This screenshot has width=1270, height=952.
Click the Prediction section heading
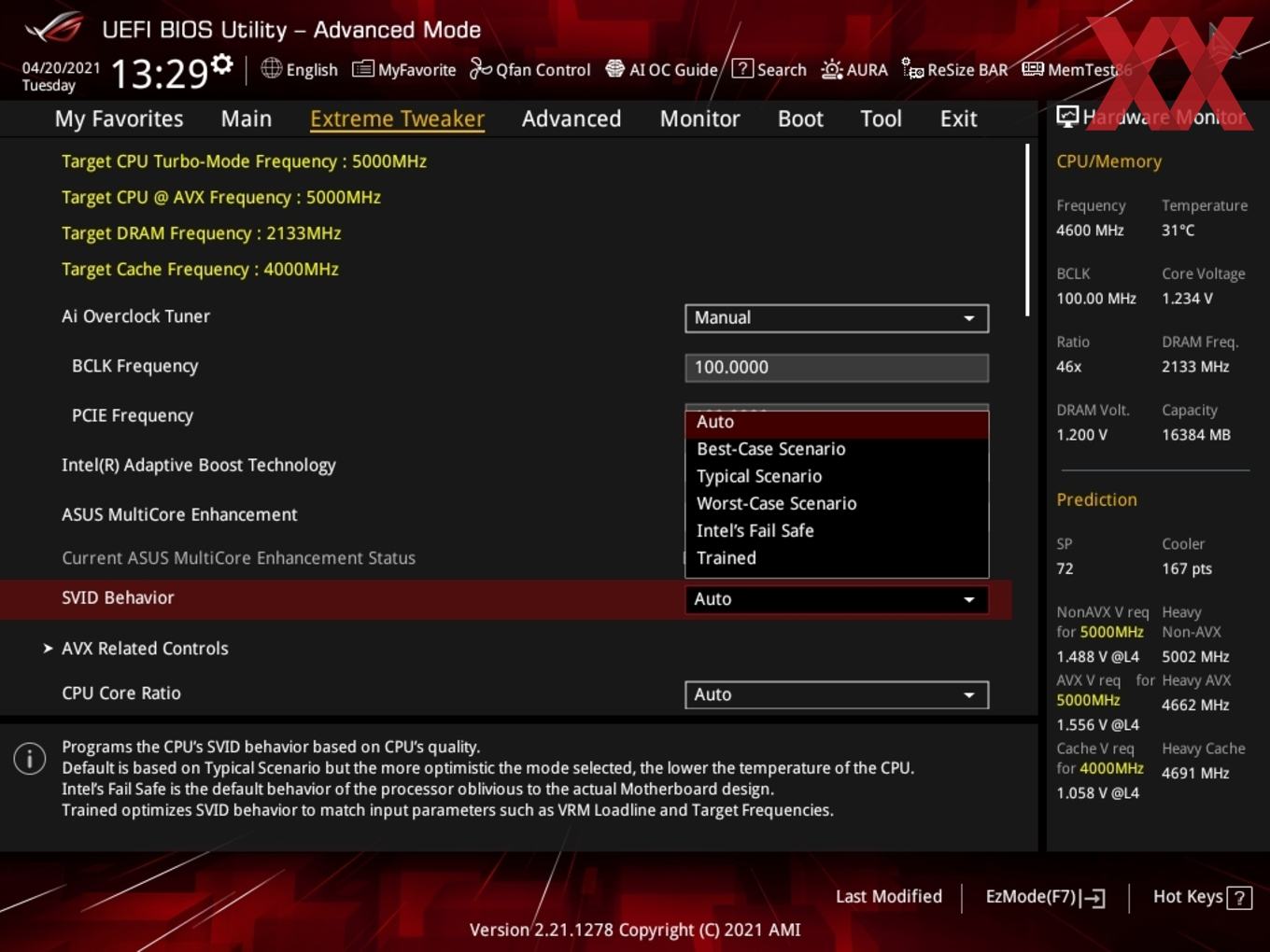pos(1096,499)
